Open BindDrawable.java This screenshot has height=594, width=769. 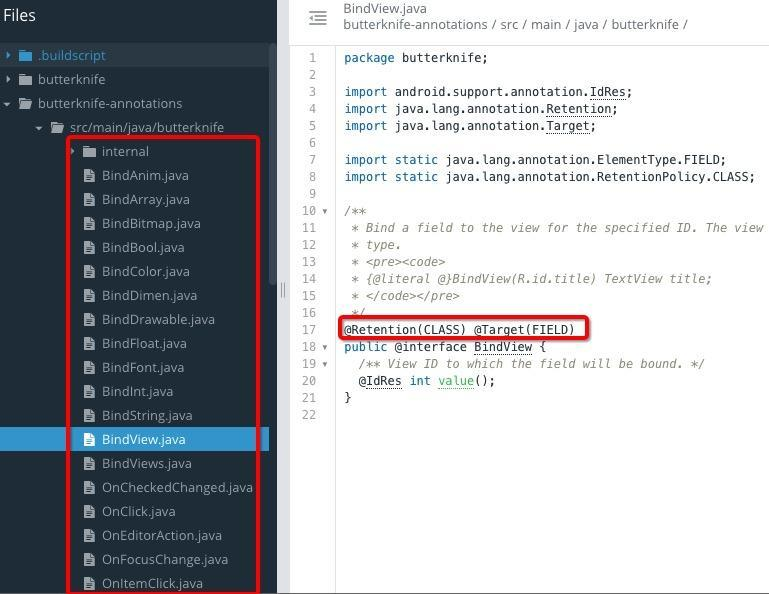[x=158, y=320]
